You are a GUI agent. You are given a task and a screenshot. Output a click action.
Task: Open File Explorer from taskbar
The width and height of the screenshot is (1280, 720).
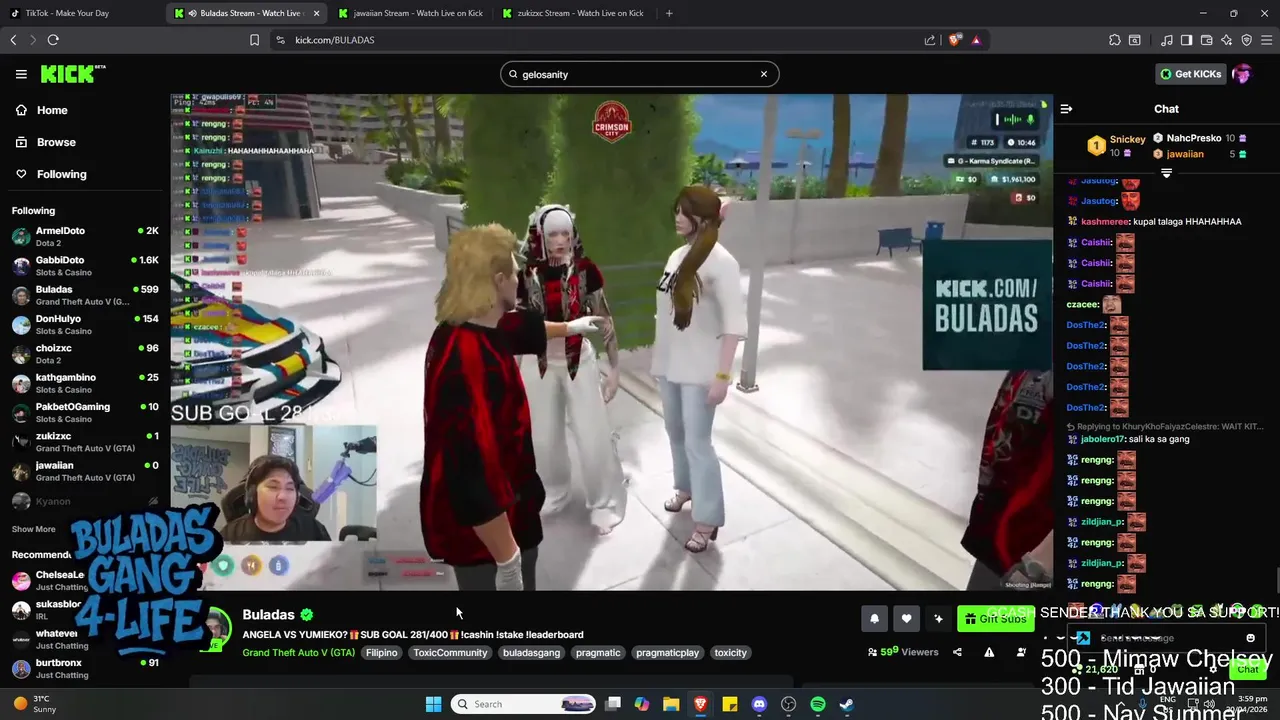click(x=671, y=704)
